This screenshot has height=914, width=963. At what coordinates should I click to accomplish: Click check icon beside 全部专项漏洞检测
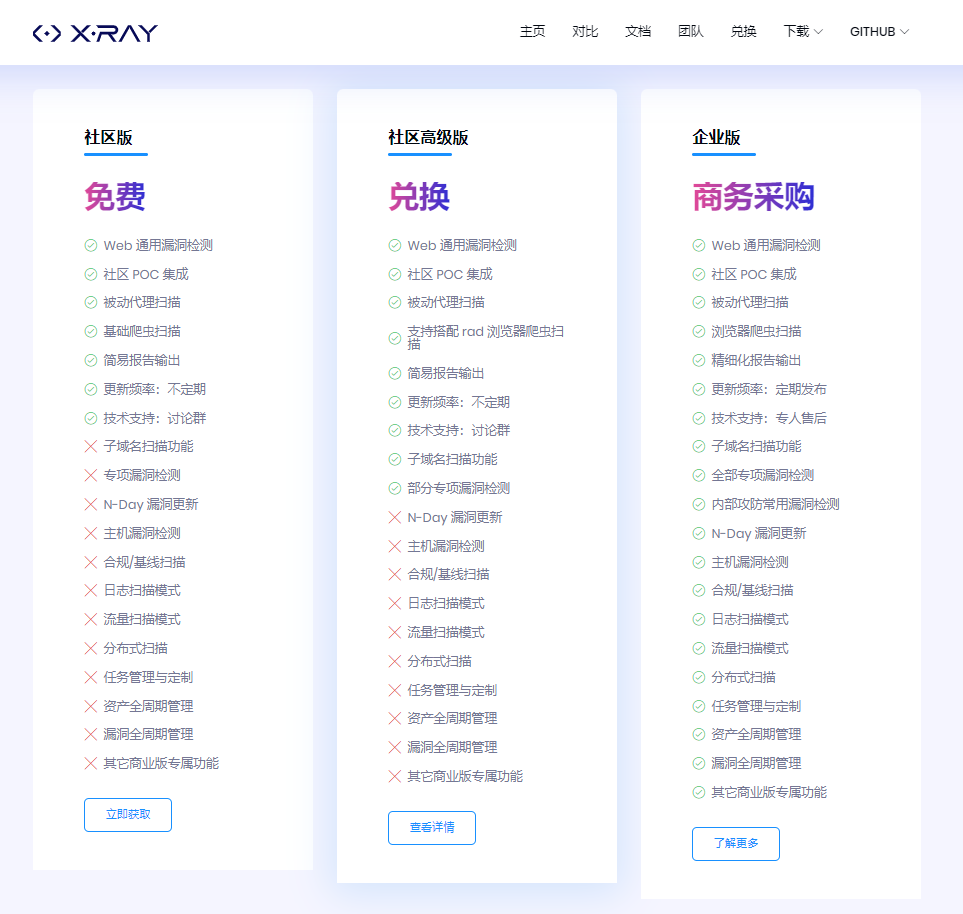click(699, 475)
